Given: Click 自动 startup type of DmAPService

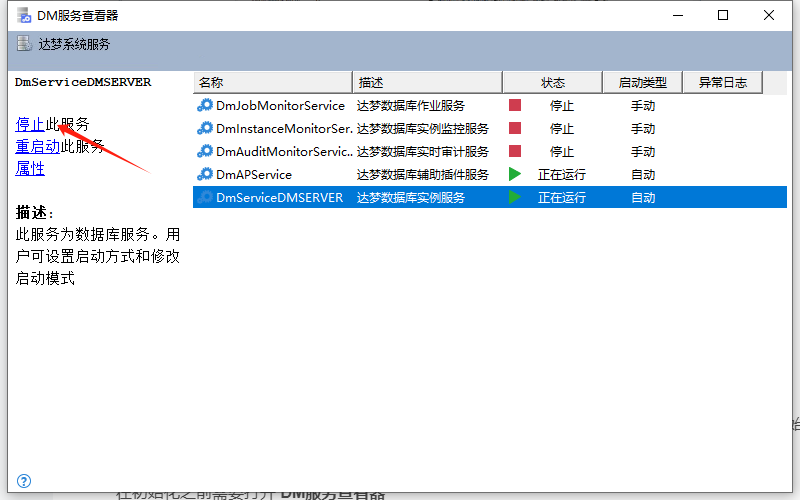Looking at the screenshot, I should (x=643, y=174).
